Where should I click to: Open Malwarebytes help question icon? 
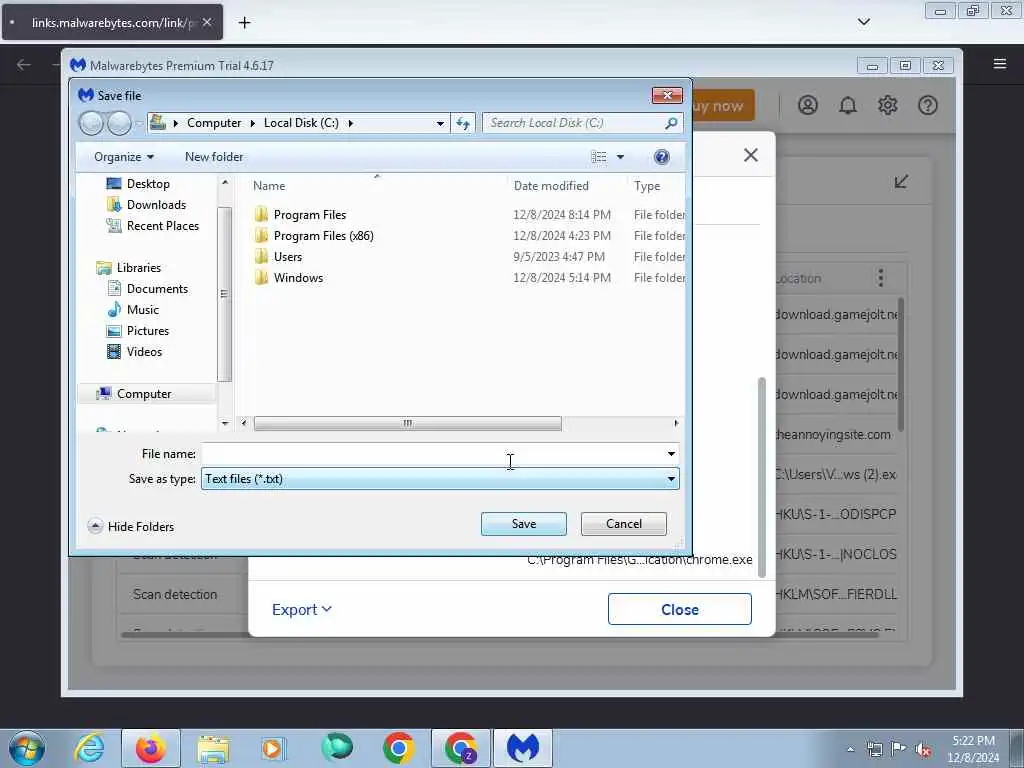click(928, 105)
